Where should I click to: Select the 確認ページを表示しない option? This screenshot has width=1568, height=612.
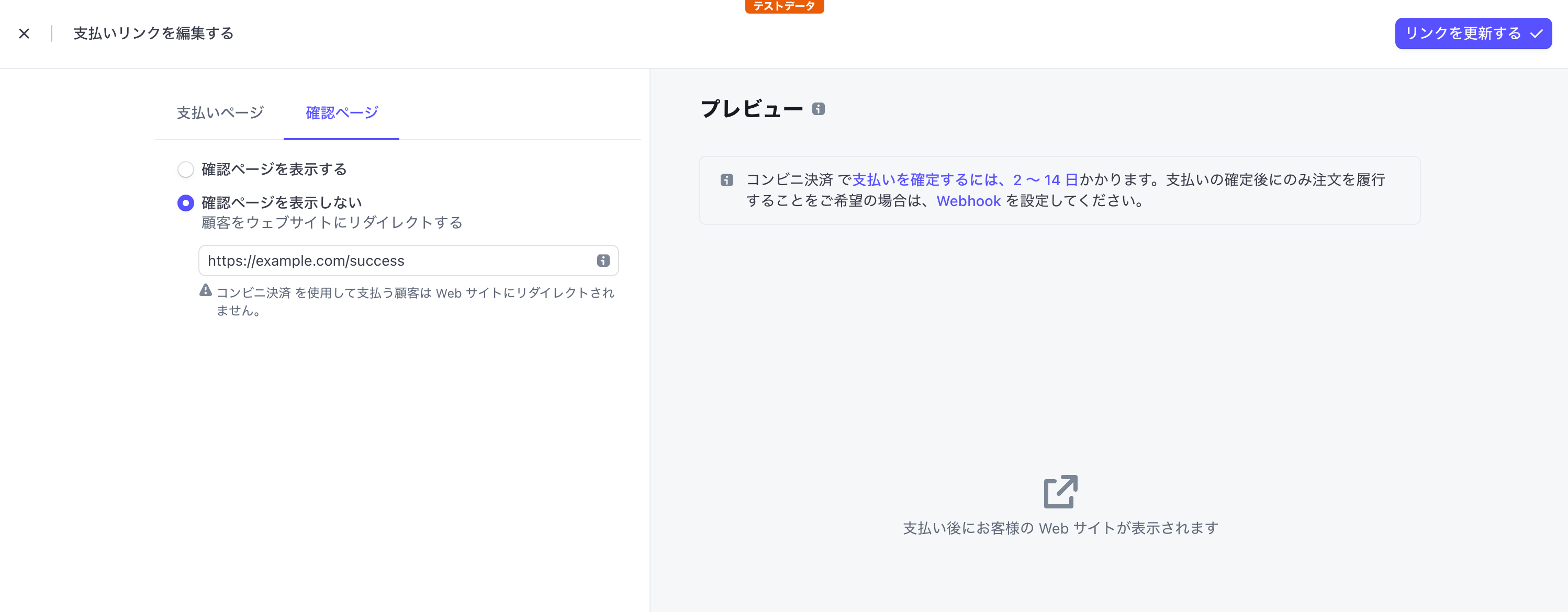click(x=186, y=202)
